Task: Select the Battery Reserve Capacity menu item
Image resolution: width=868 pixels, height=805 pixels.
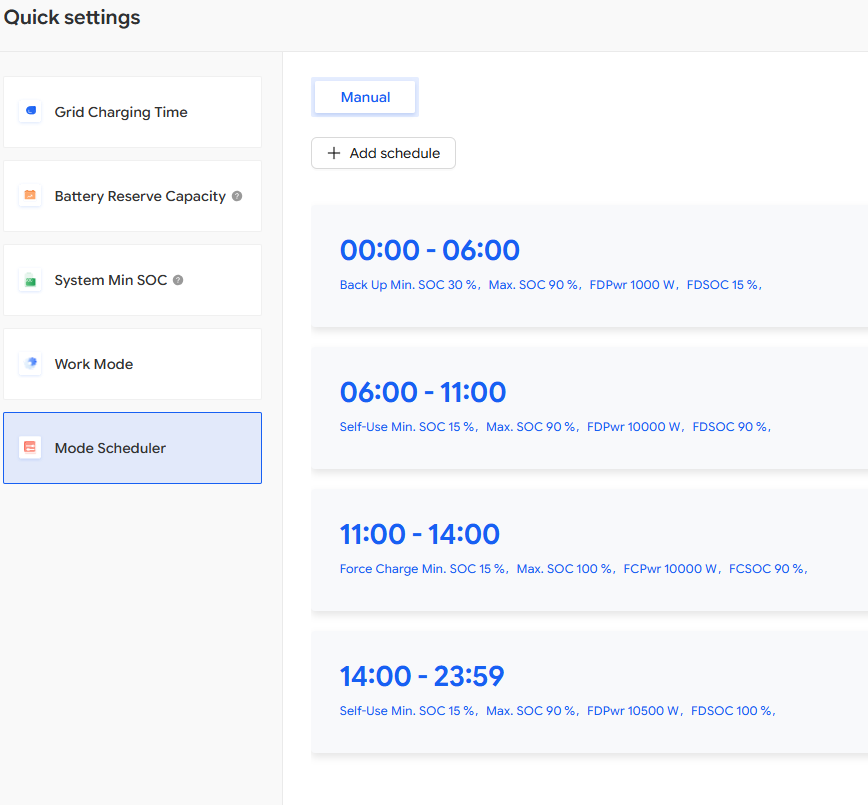Action: [132, 196]
